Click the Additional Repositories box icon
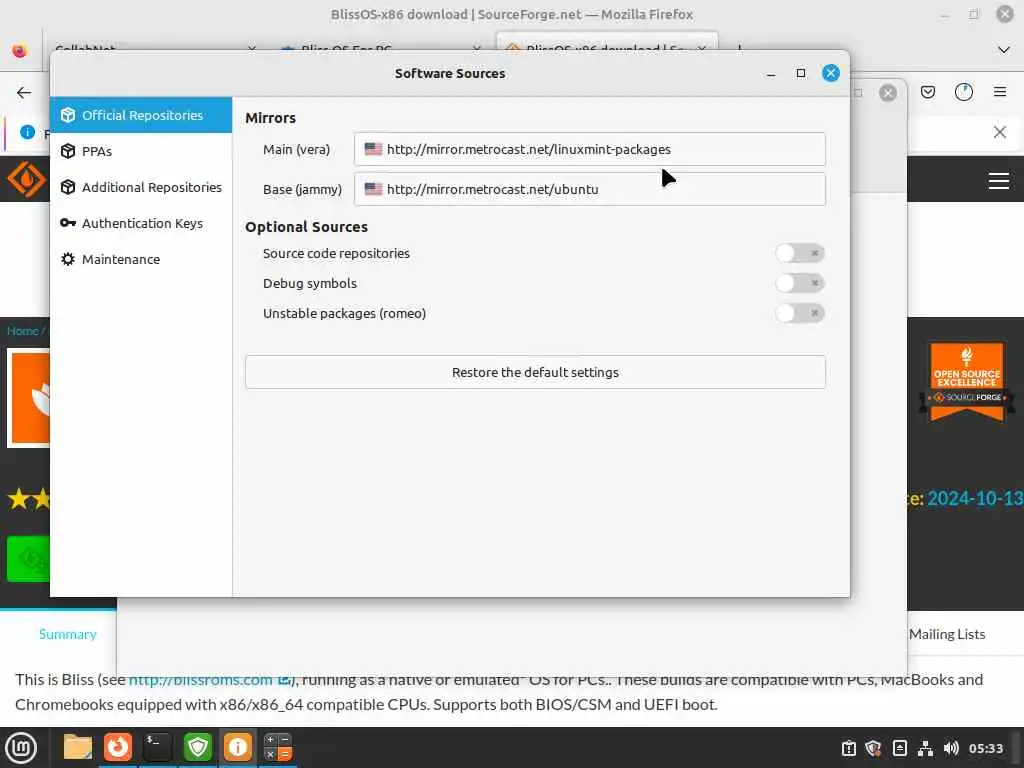Screen dimensions: 1024x768 (x=68, y=187)
